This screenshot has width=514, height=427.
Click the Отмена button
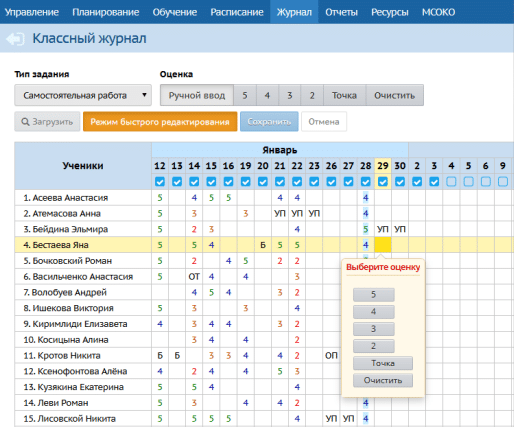point(324,122)
